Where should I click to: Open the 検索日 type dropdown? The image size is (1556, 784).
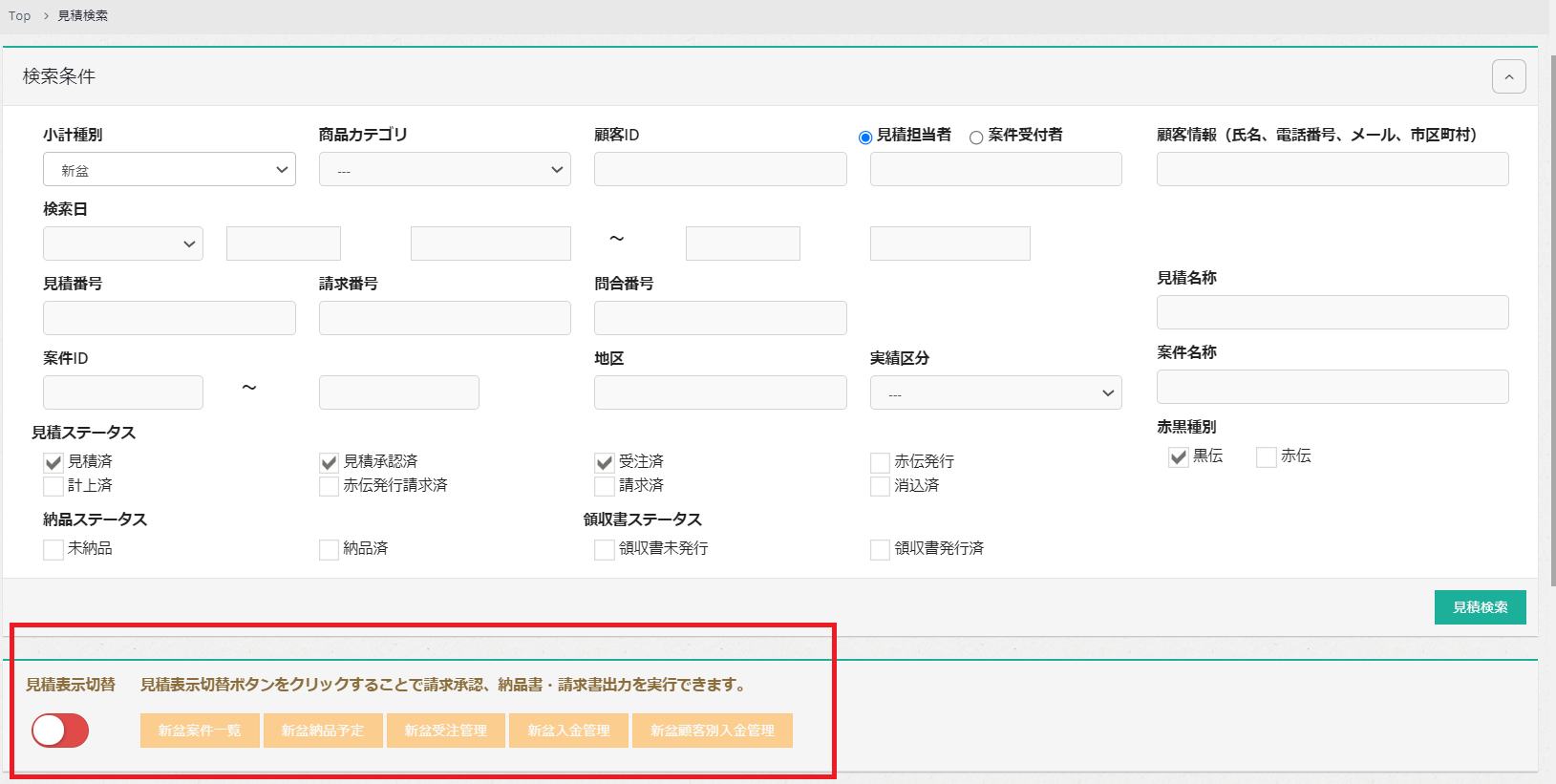[122, 244]
